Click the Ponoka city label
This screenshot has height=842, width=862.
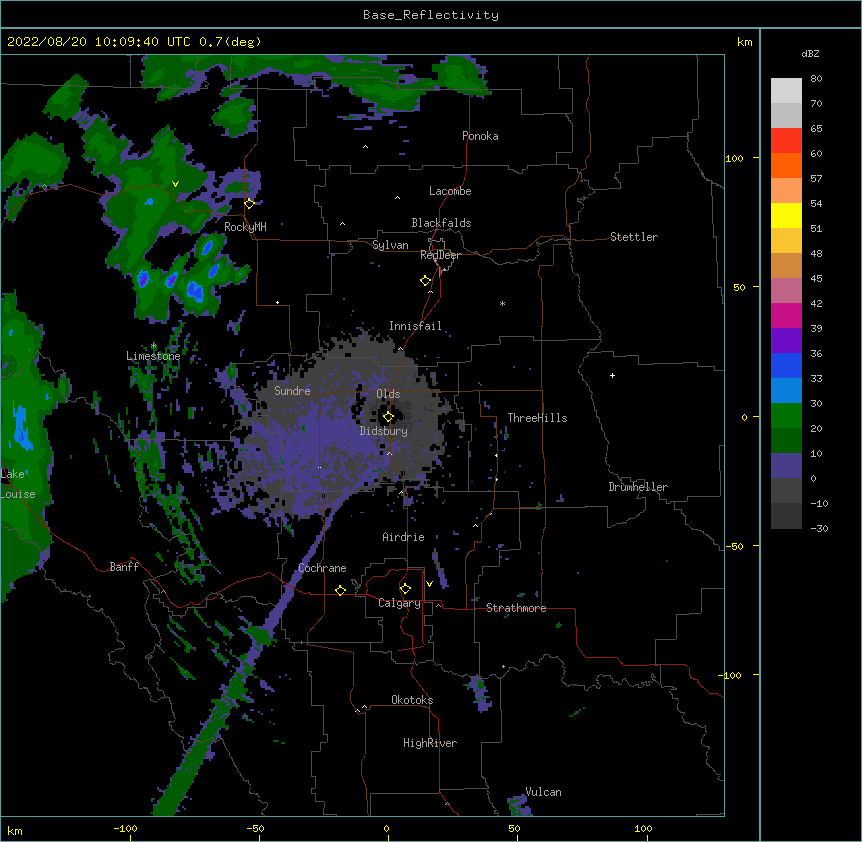[480, 136]
